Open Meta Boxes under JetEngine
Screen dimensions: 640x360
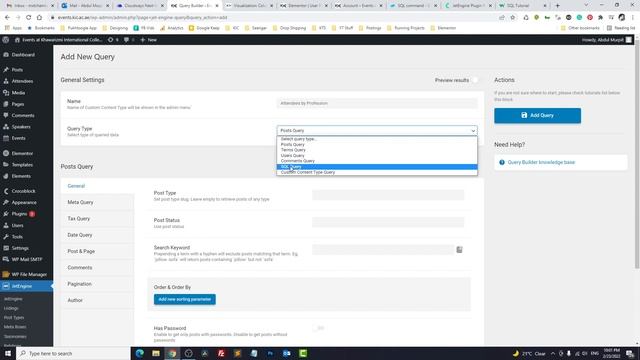[x=15, y=327]
